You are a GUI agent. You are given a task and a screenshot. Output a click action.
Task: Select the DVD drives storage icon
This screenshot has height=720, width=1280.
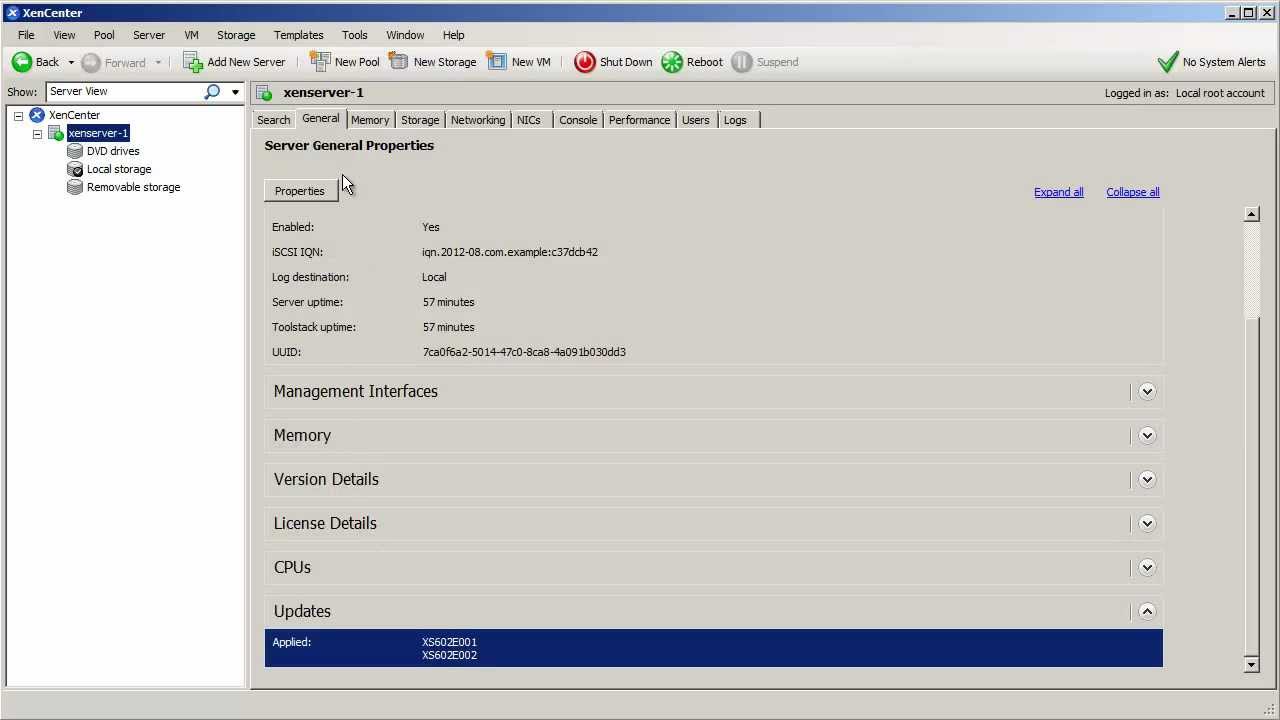pos(75,151)
